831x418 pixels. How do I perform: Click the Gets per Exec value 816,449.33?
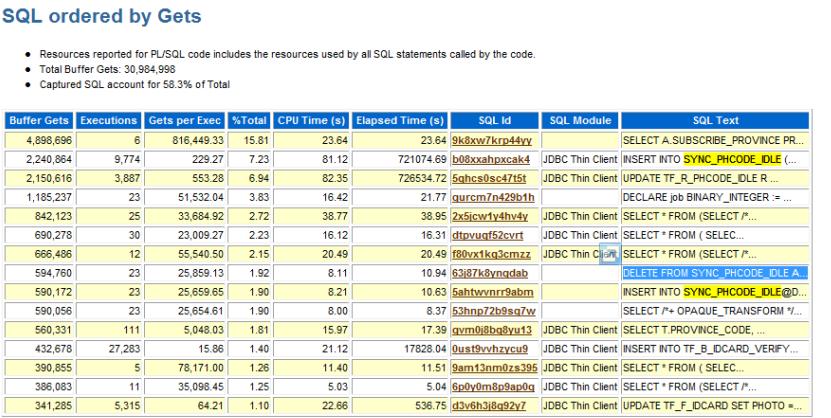point(198,140)
